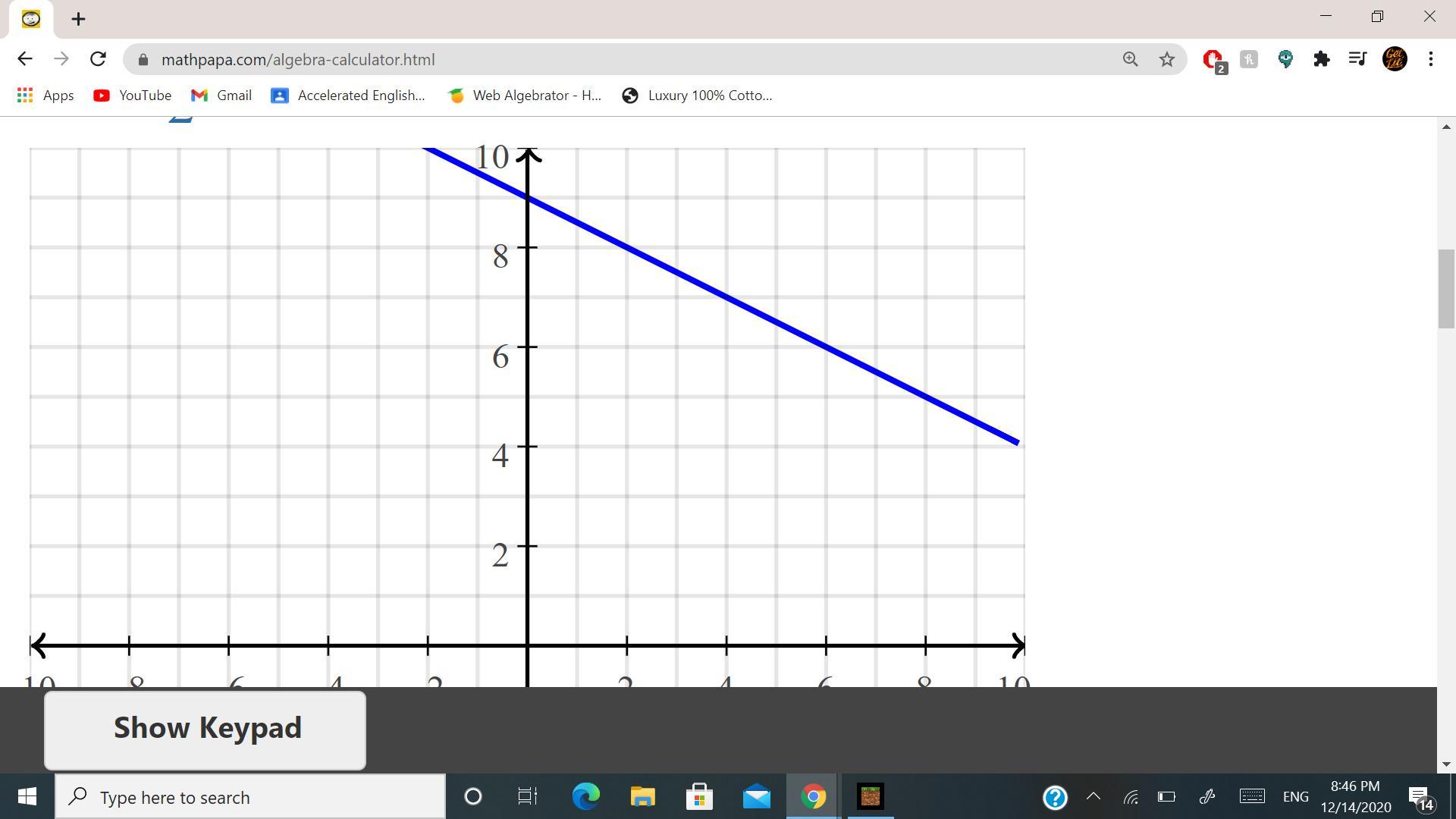Open Gmail bookmark
Viewport: 1456px width, 819px height.
(x=221, y=96)
